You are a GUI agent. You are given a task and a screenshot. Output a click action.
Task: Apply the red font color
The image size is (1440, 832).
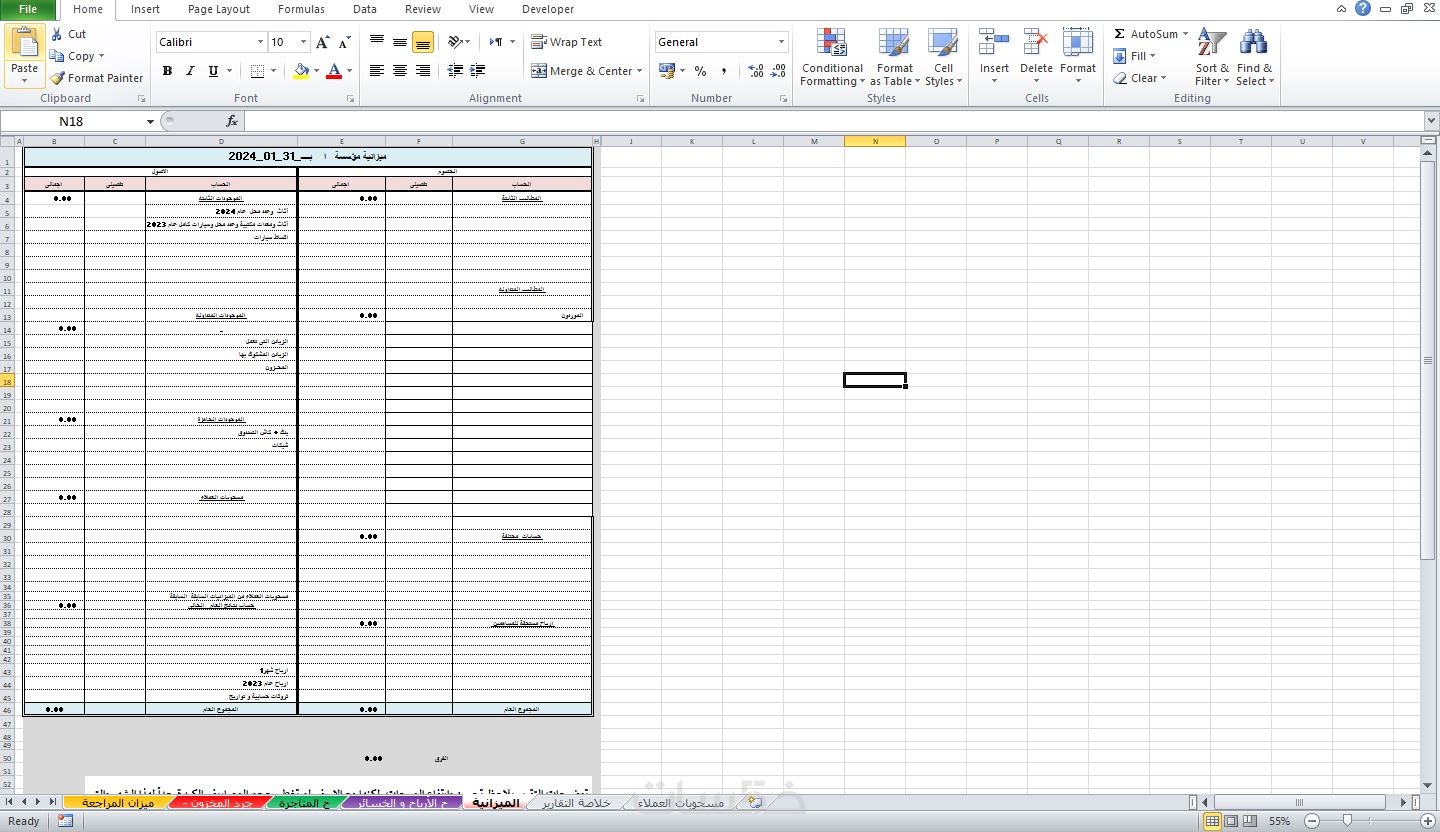[333, 71]
